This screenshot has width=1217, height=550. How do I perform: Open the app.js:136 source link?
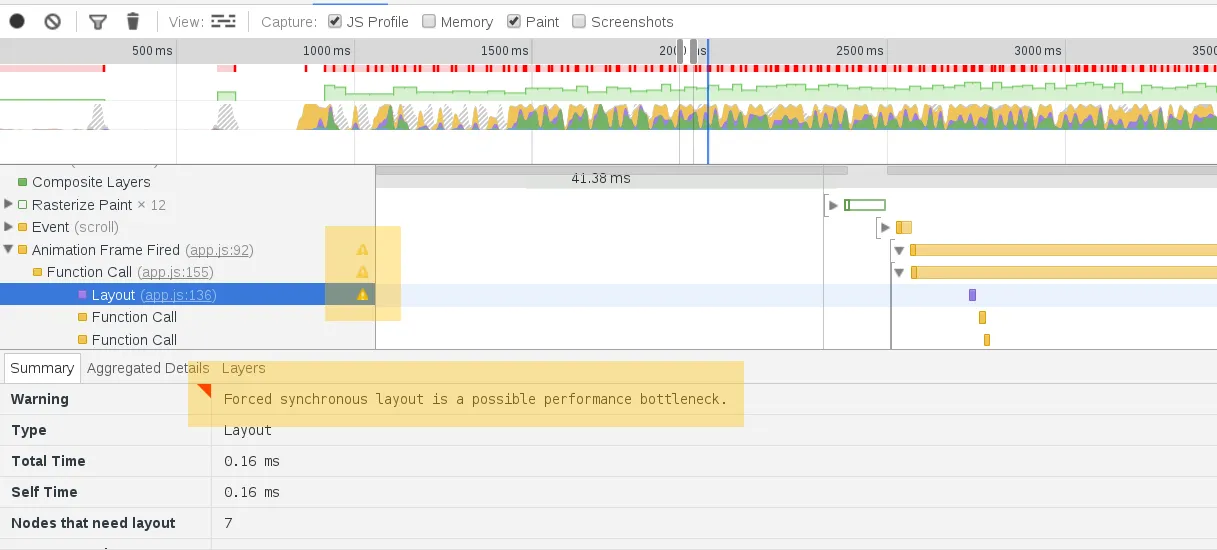tap(179, 295)
